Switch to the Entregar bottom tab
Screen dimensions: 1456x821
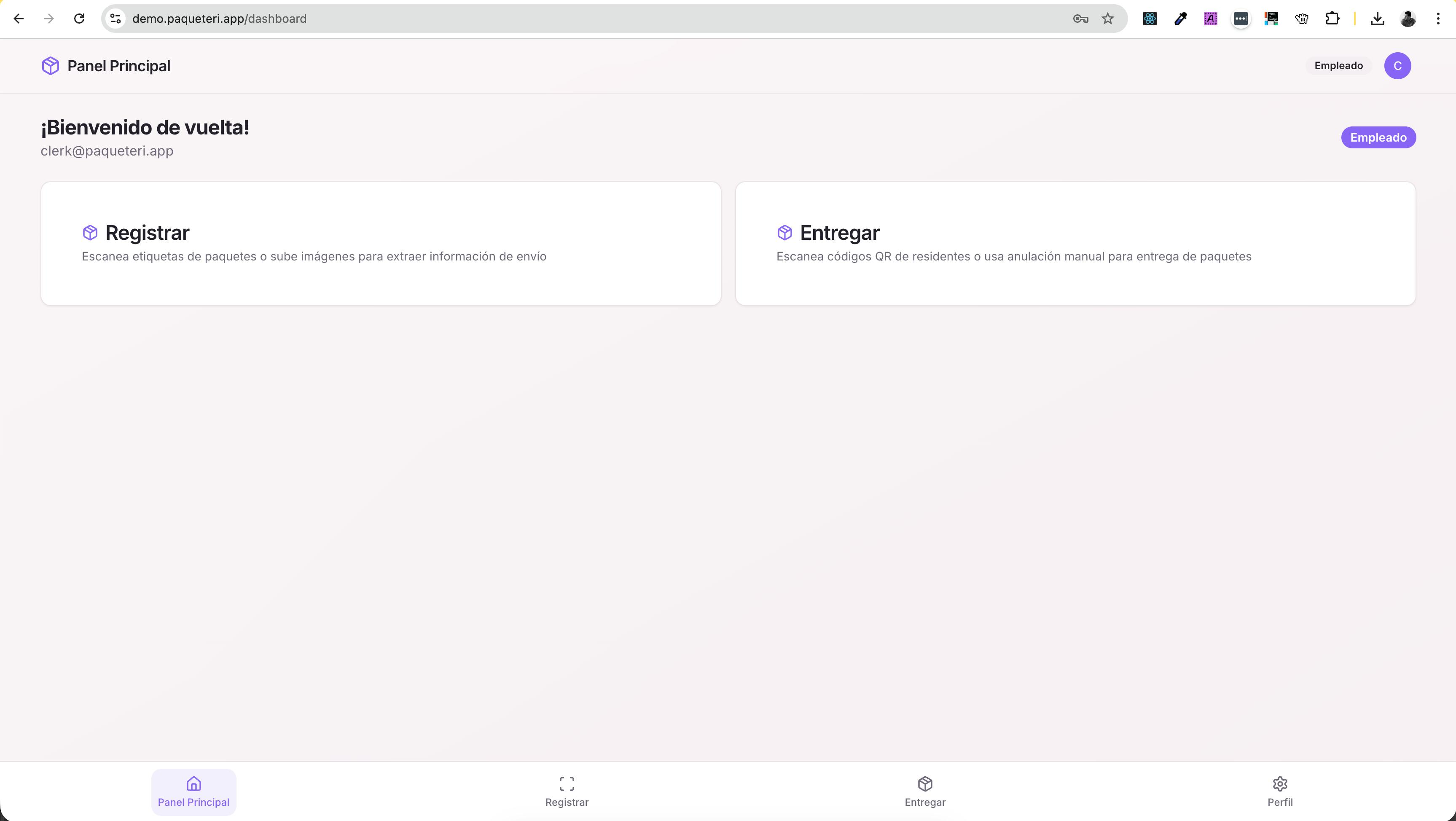[925, 791]
